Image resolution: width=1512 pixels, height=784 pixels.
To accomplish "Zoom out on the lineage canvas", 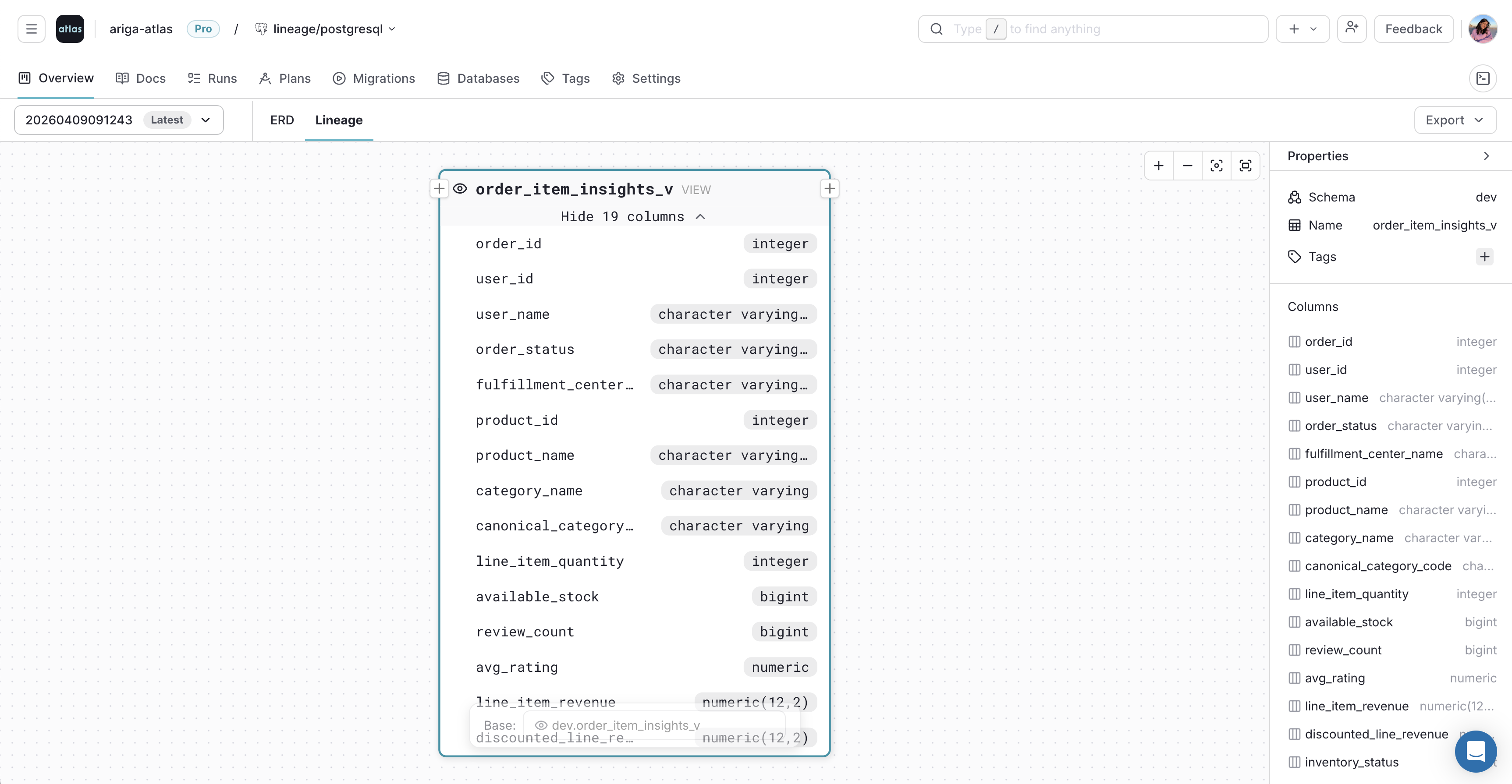I will (x=1187, y=165).
